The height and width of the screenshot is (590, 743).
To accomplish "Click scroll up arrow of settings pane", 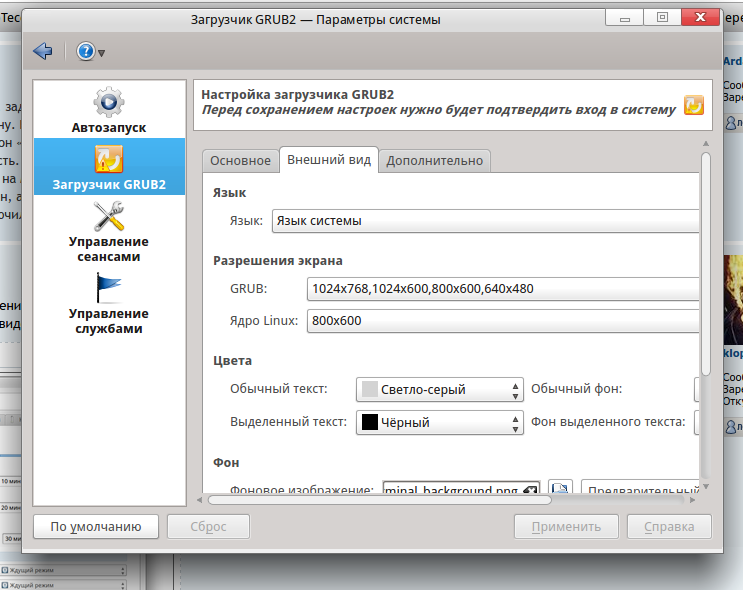I will 706,143.
